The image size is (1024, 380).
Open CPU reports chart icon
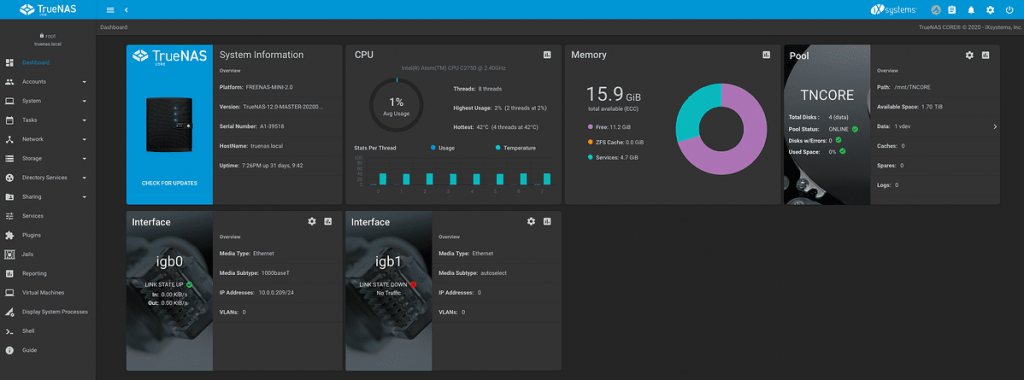(547, 55)
